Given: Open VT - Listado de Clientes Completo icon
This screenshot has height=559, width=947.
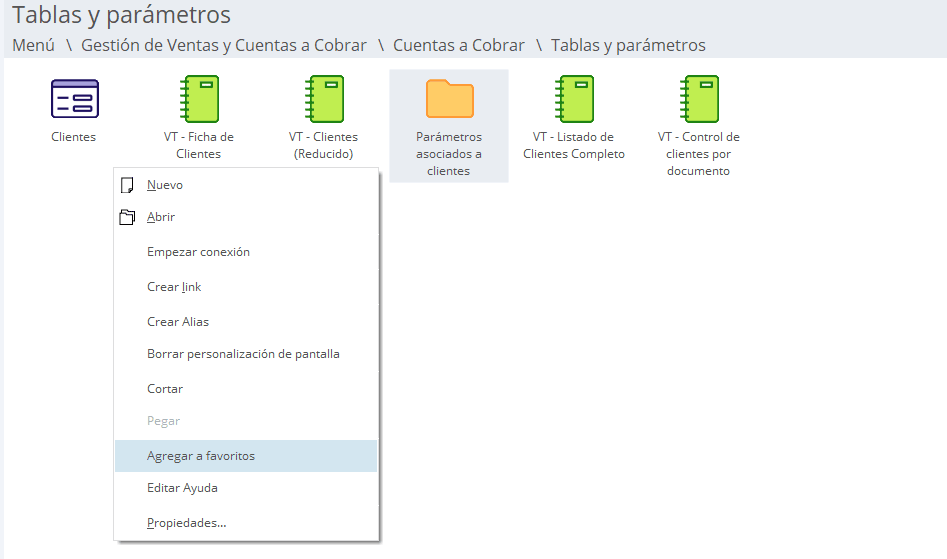Looking at the screenshot, I should coord(574,99).
